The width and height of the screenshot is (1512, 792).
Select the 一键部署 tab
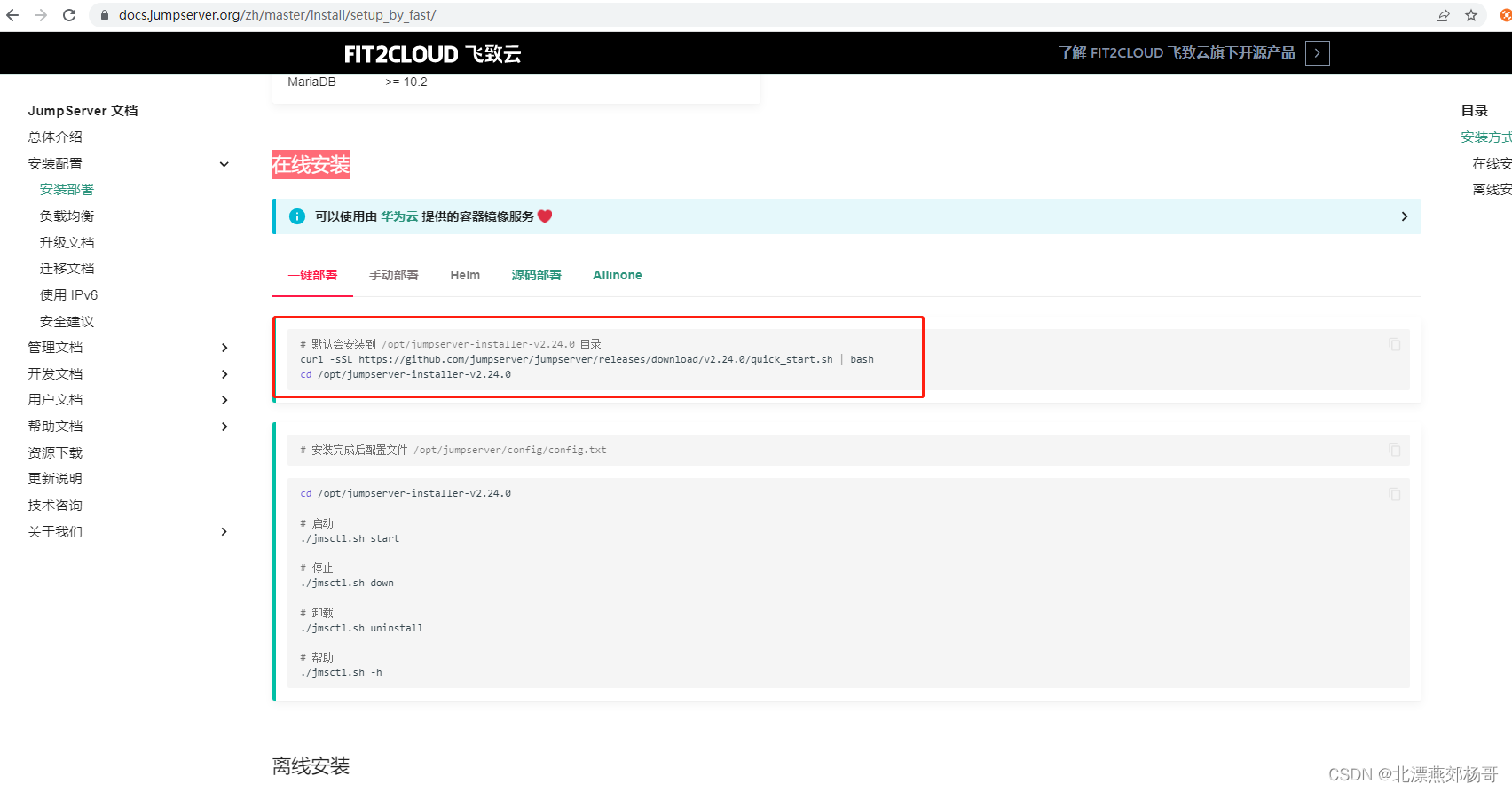point(312,275)
